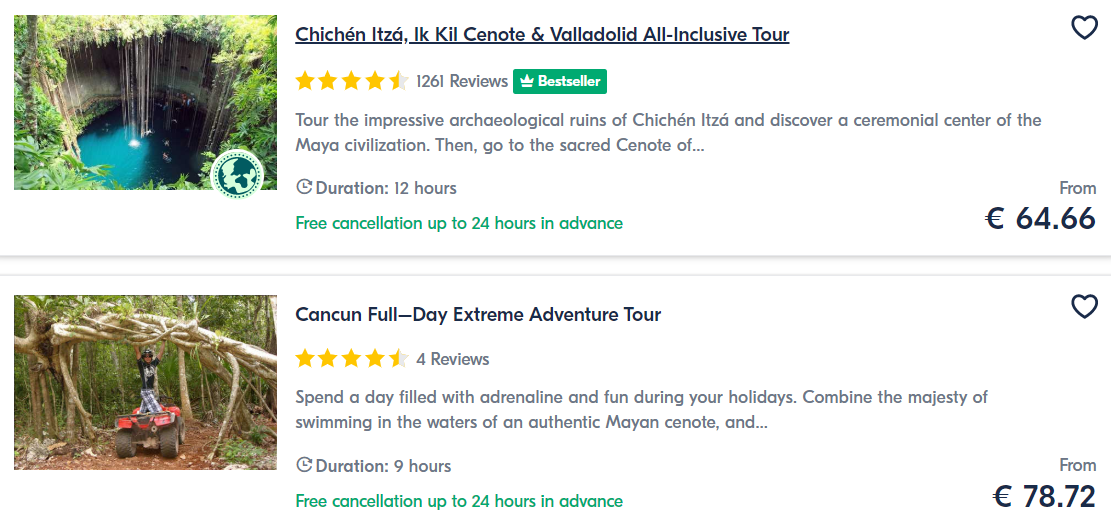Open the 1261 Reviews link
Screen dimensions: 1111x521
tap(462, 81)
